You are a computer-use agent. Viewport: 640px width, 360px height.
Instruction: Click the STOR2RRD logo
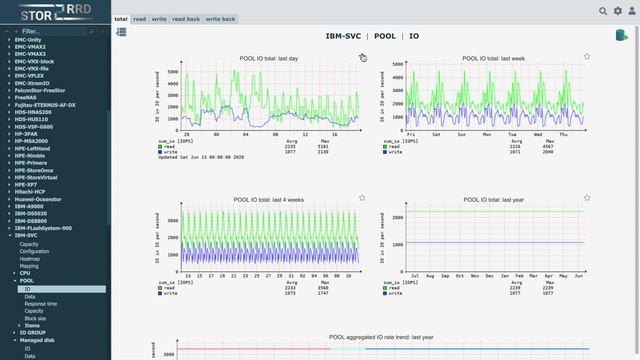click(56, 12)
